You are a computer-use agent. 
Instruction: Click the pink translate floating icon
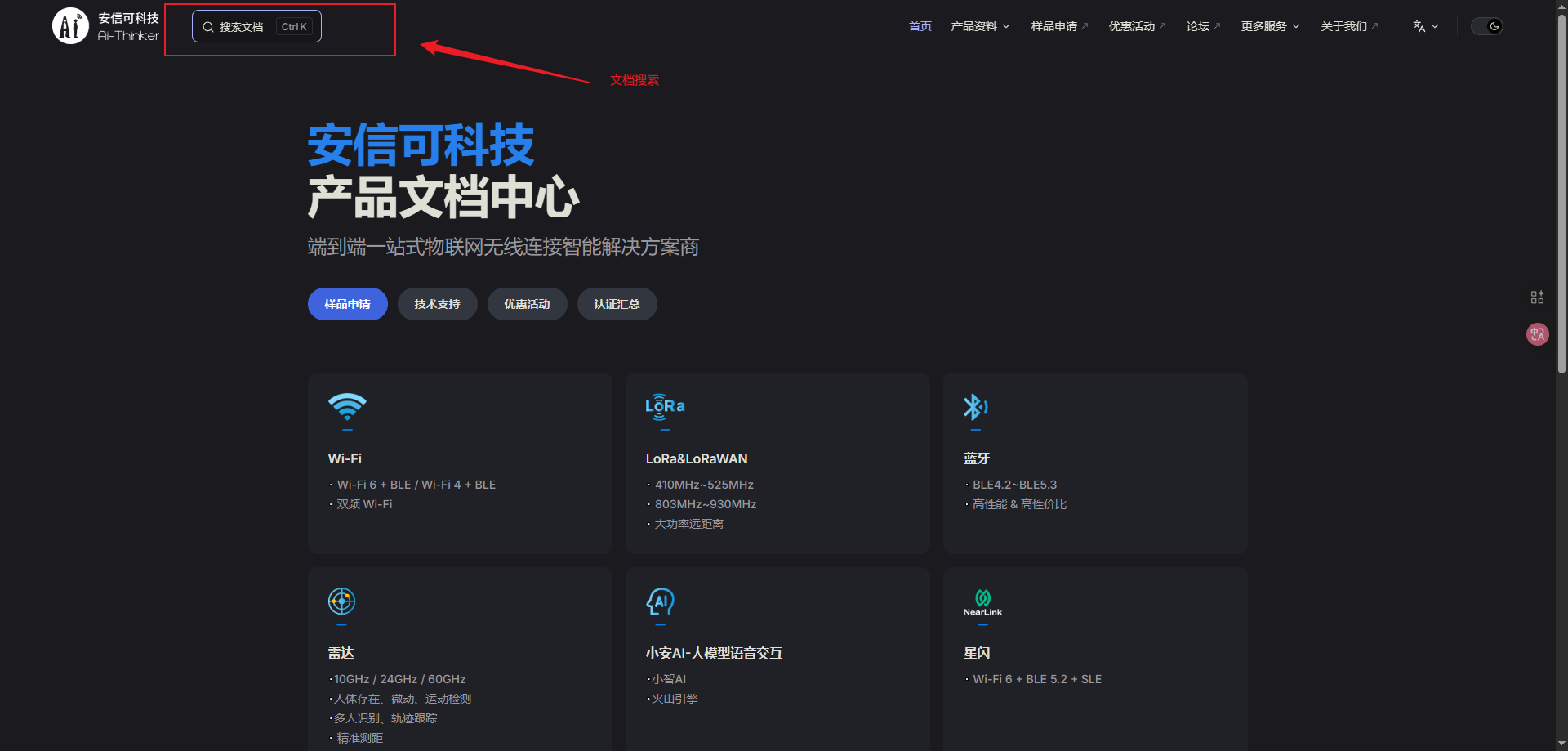pos(1537,334)
